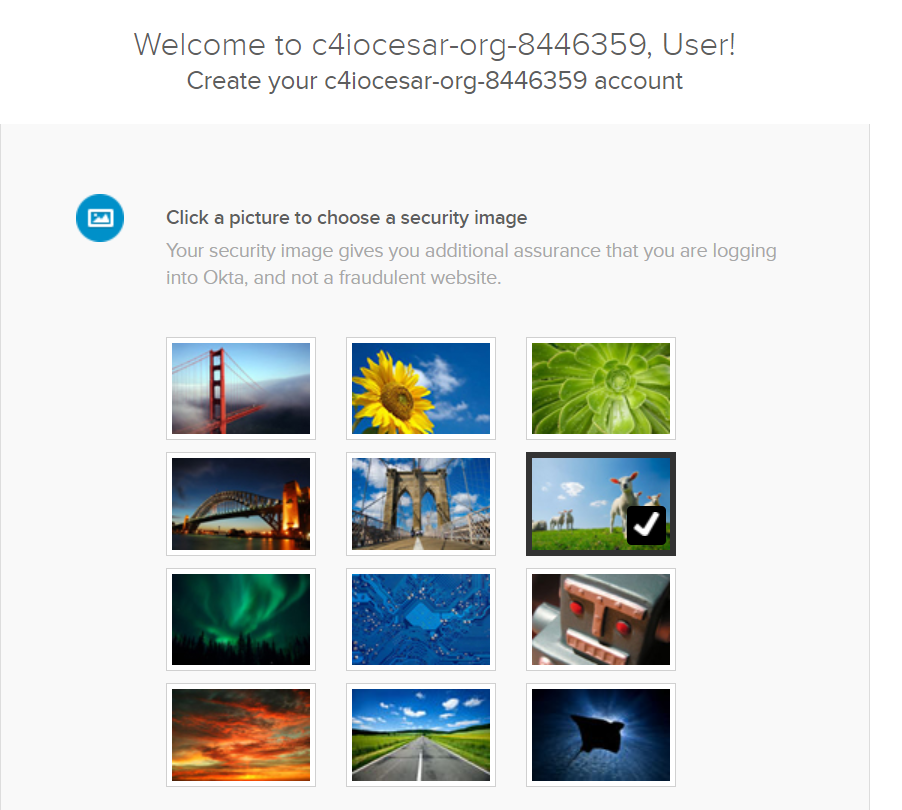Select the Brooklyn Bridge picture
The image size is (902, 810).
click(421, 504)
